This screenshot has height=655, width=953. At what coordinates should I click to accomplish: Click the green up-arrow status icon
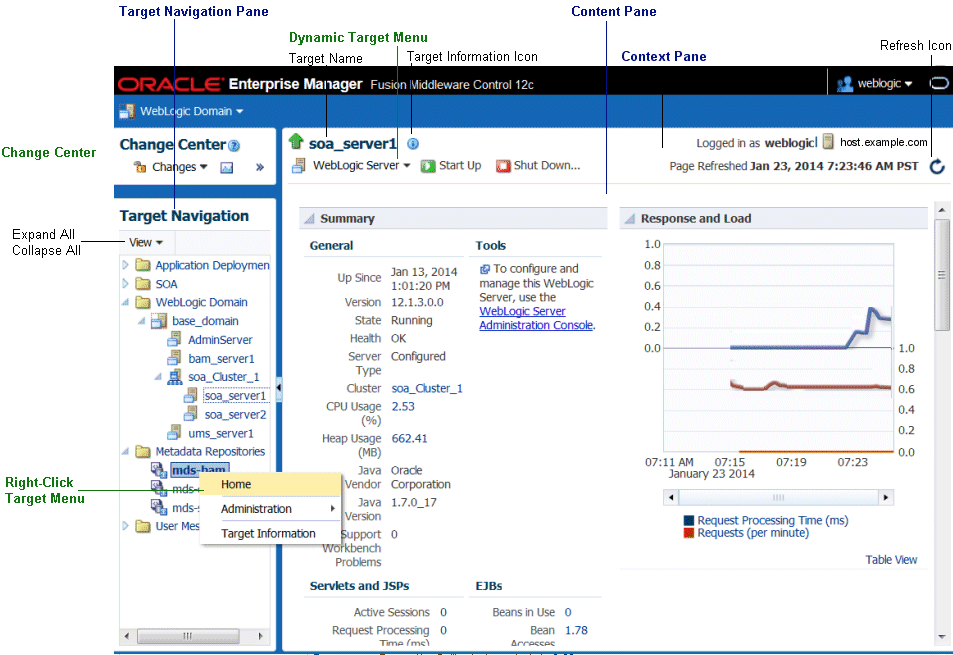(296, 142)
